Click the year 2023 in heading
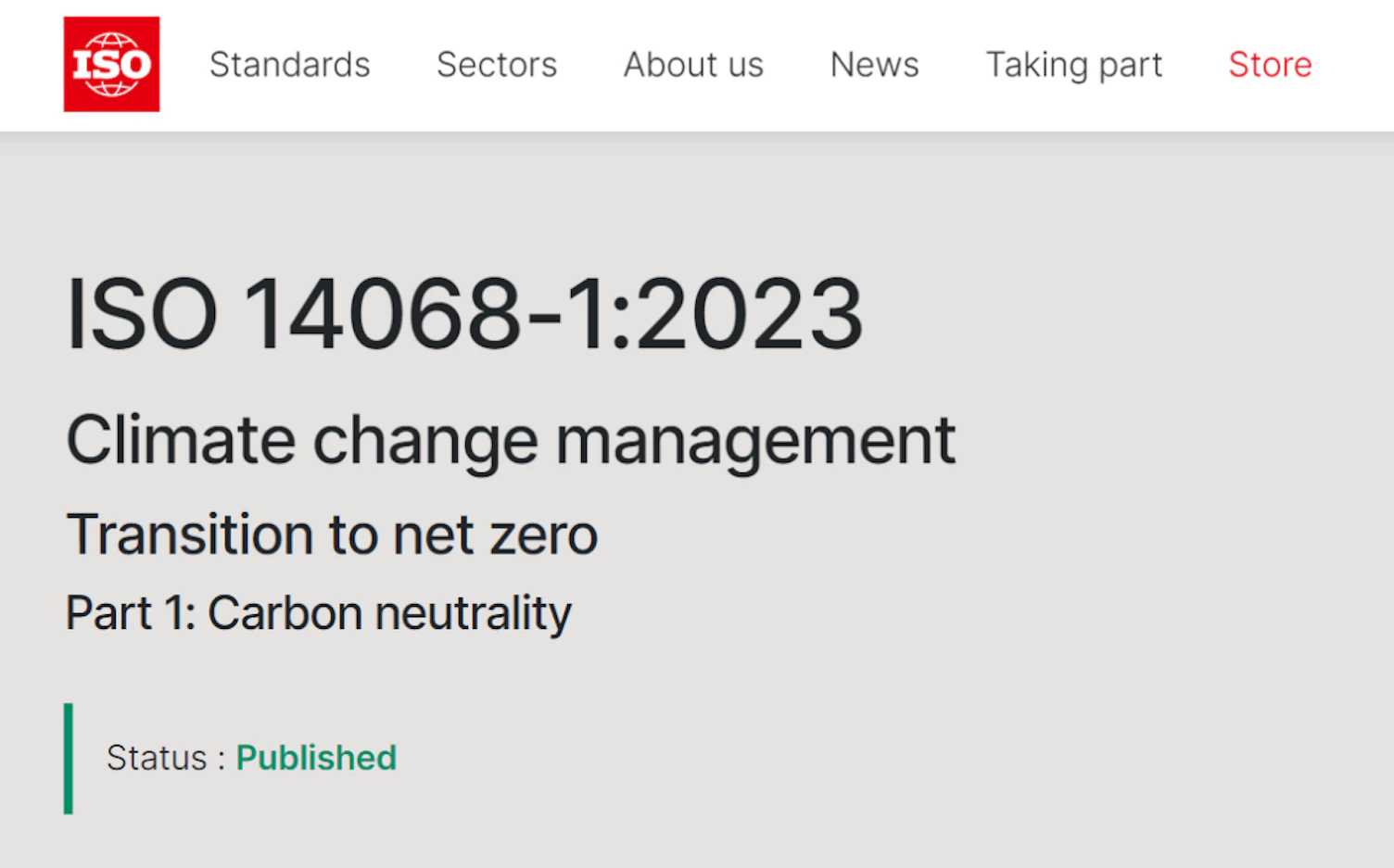1394x868 pixels. pyautogui.click(x=749, y=315)
